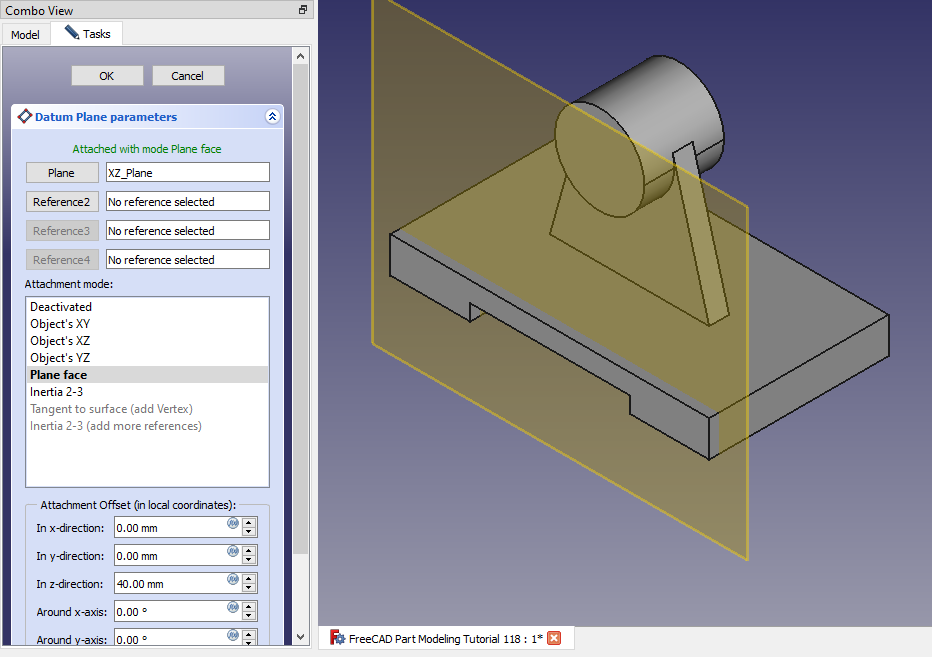Select the Deactivated attachment mode
This screenshot has width=932, height=657.
point(61,307)
